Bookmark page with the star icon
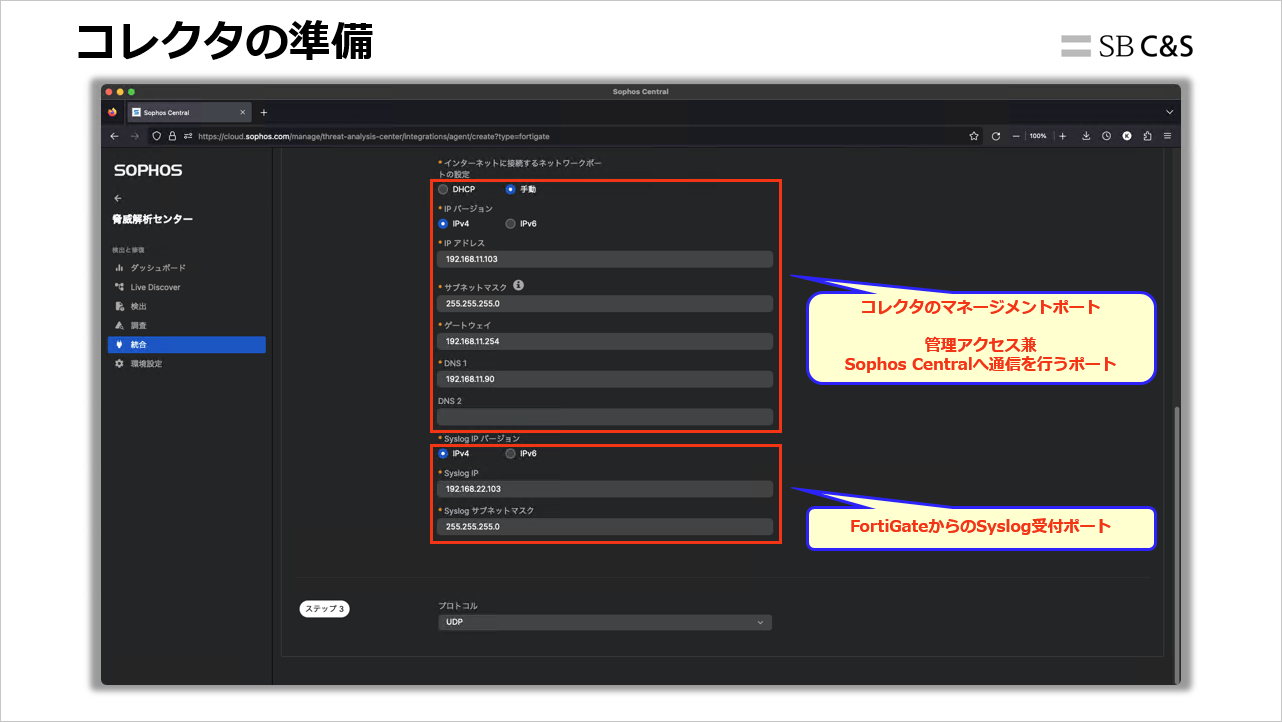The image size is (1282, 722). point(974,136)
